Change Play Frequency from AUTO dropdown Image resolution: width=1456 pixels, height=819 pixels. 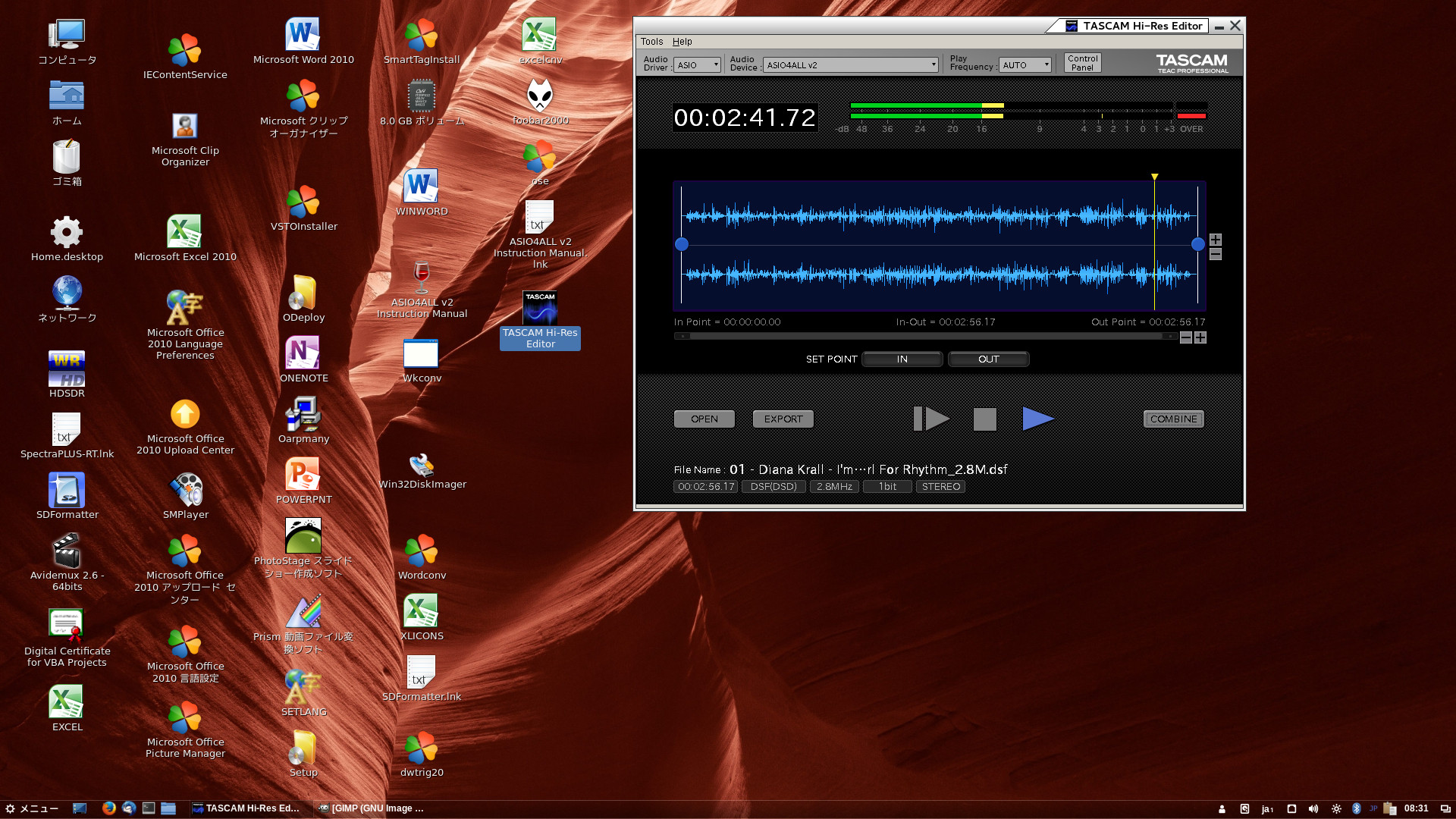[1025, 64]
